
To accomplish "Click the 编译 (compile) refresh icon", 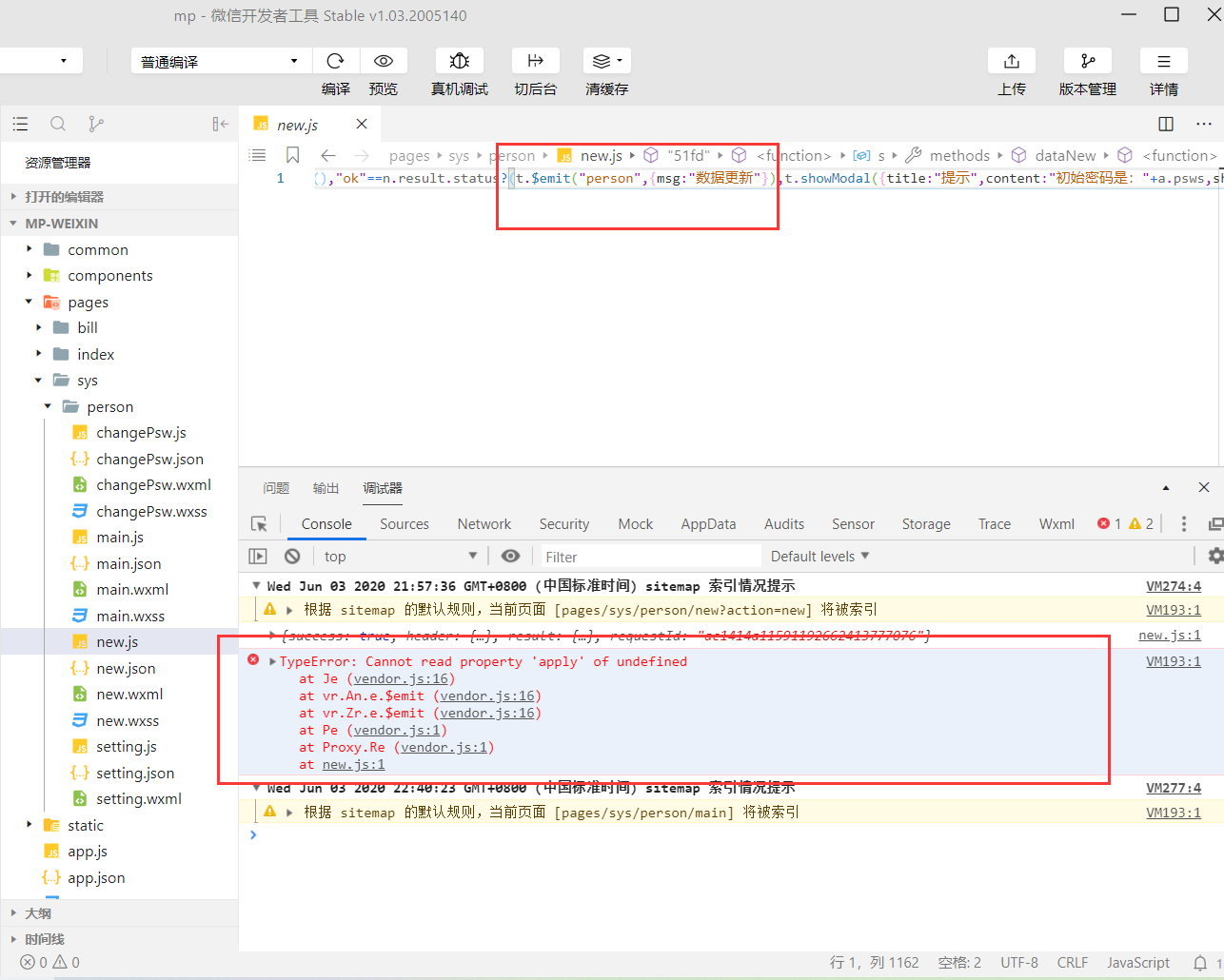I will (x=335, y=61).
